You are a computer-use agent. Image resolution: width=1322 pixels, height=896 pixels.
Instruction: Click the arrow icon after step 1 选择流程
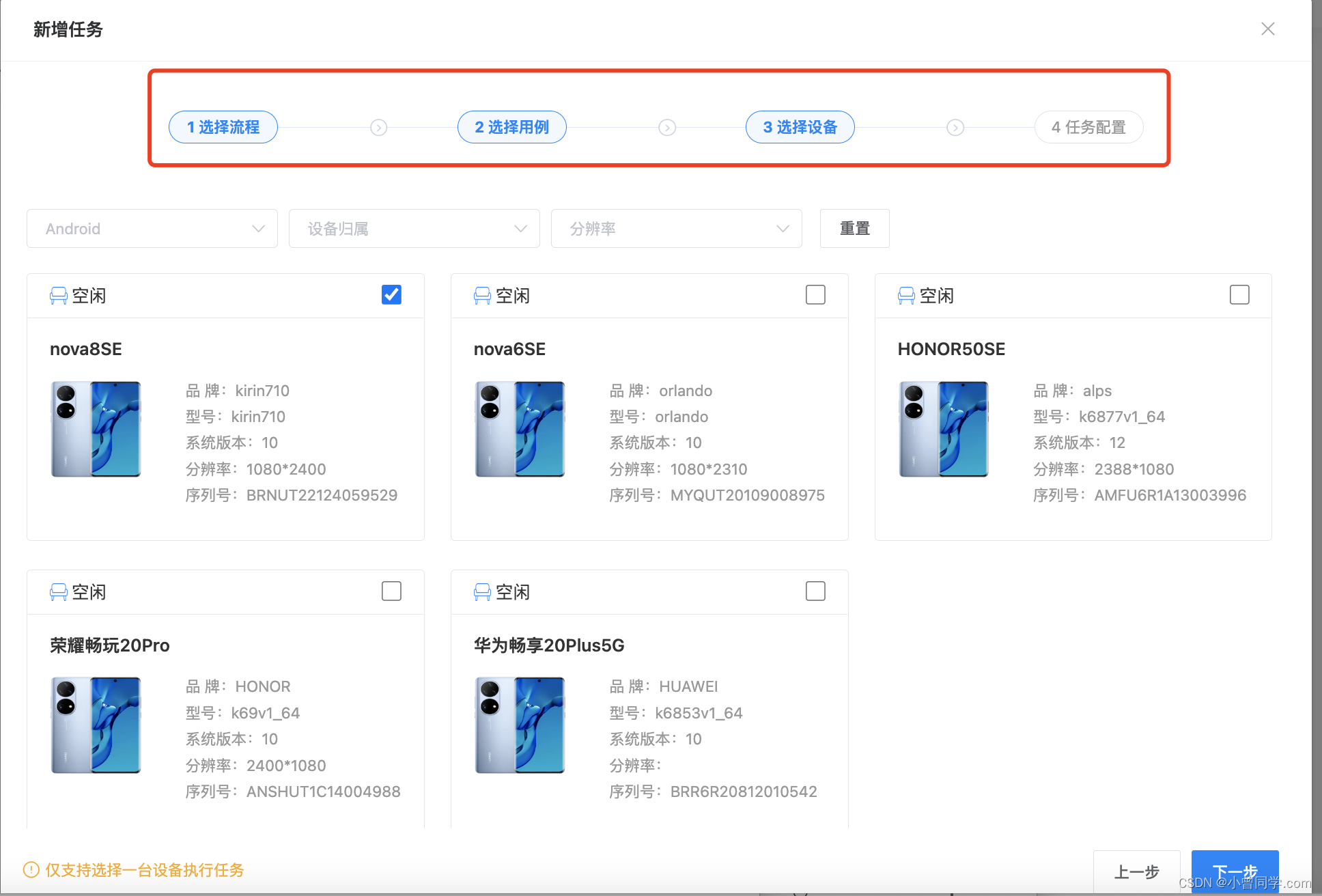379,128
